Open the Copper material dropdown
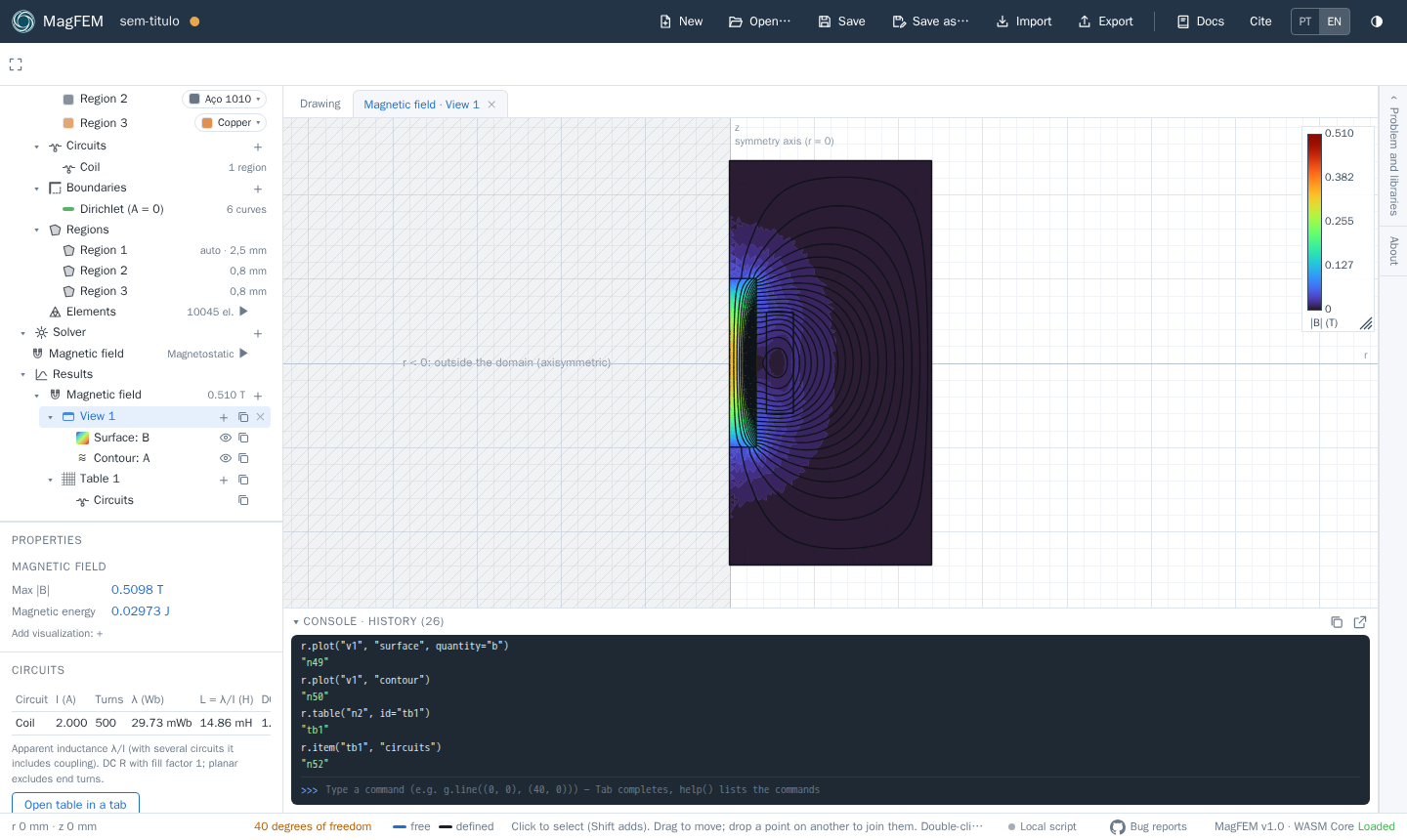 [x=231, y=122]
